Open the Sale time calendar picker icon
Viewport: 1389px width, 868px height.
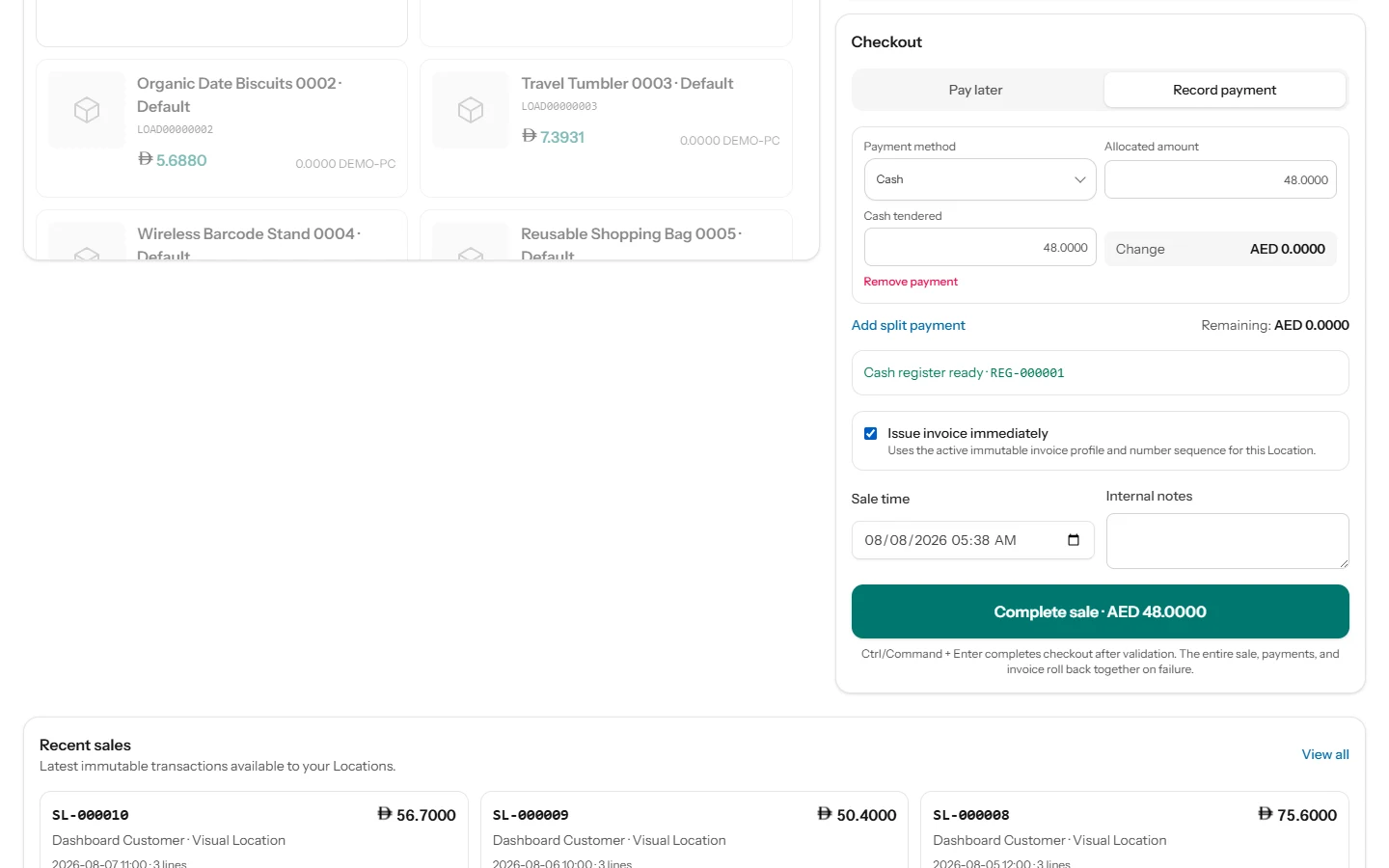pos(1074,540)
